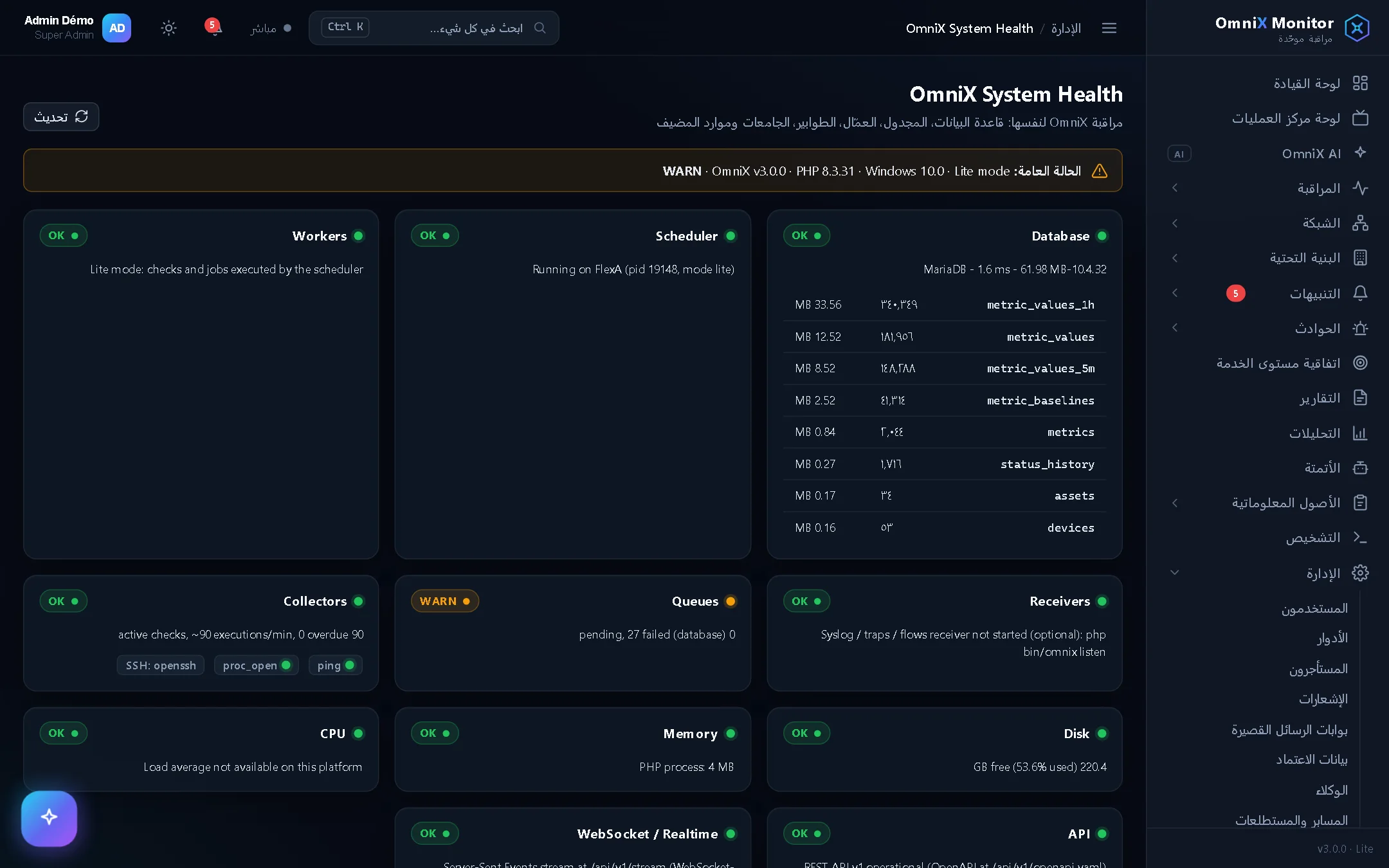Open the floating AI assistant button
The width and height of the screenshot is (1389, 868).
[x=49, y=818]
